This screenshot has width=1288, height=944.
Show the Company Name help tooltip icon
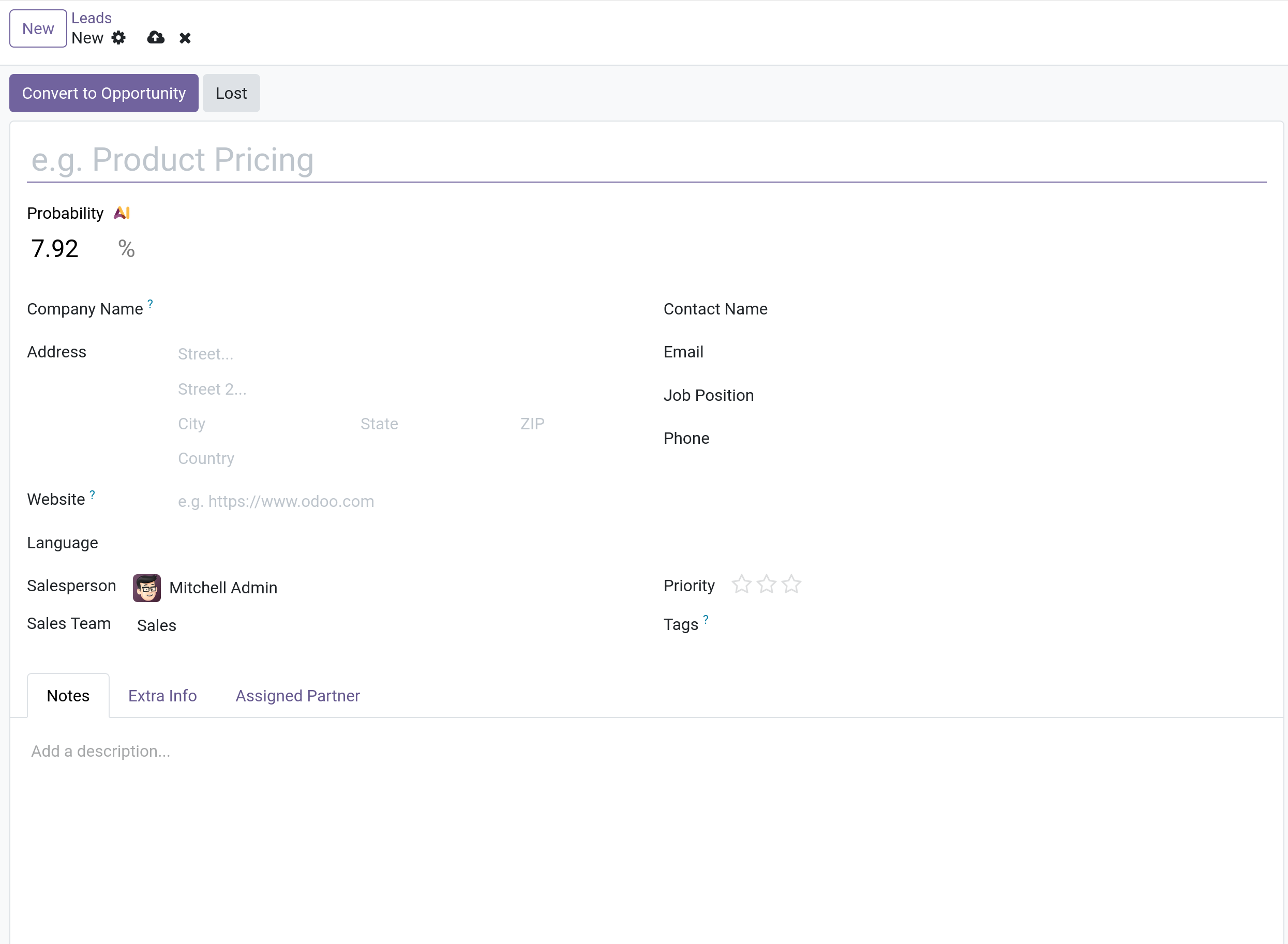(151, 304)
